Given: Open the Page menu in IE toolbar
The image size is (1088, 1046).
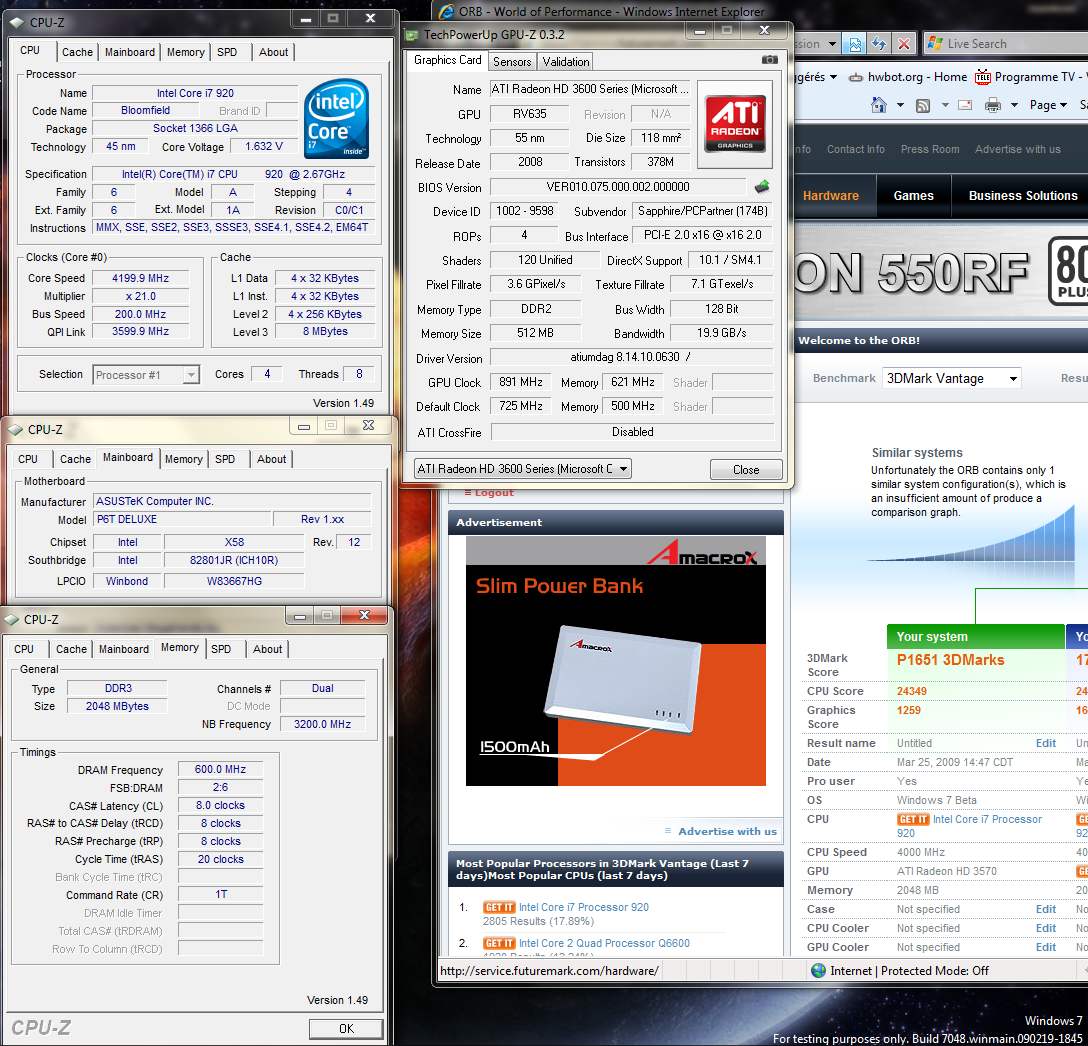Looking at the screenshot, I should pyautogui.click(x=1048, y=105).
